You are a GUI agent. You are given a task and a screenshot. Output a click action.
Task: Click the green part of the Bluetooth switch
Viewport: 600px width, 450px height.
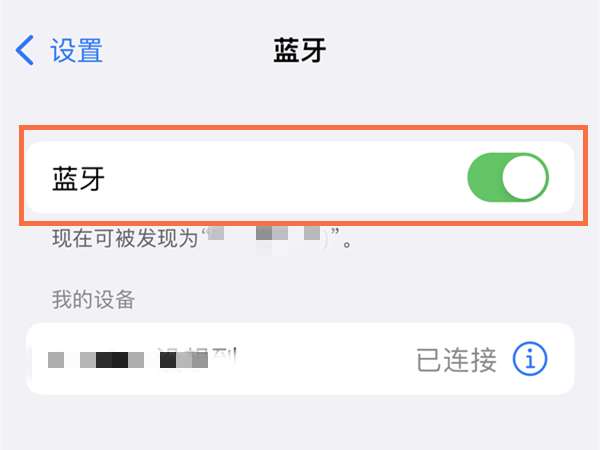pos(484,177)
